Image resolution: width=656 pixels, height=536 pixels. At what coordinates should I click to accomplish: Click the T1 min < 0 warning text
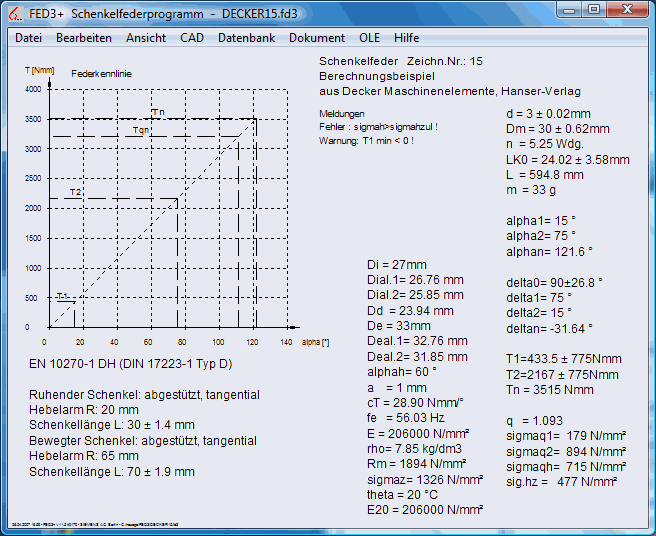coord(366,140)
